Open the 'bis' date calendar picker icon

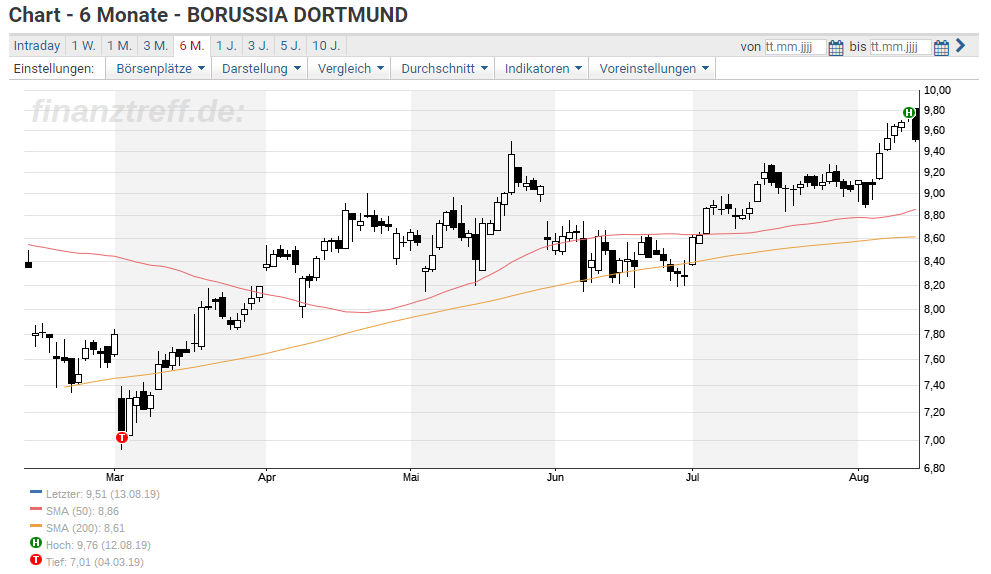tap(941, 47)
